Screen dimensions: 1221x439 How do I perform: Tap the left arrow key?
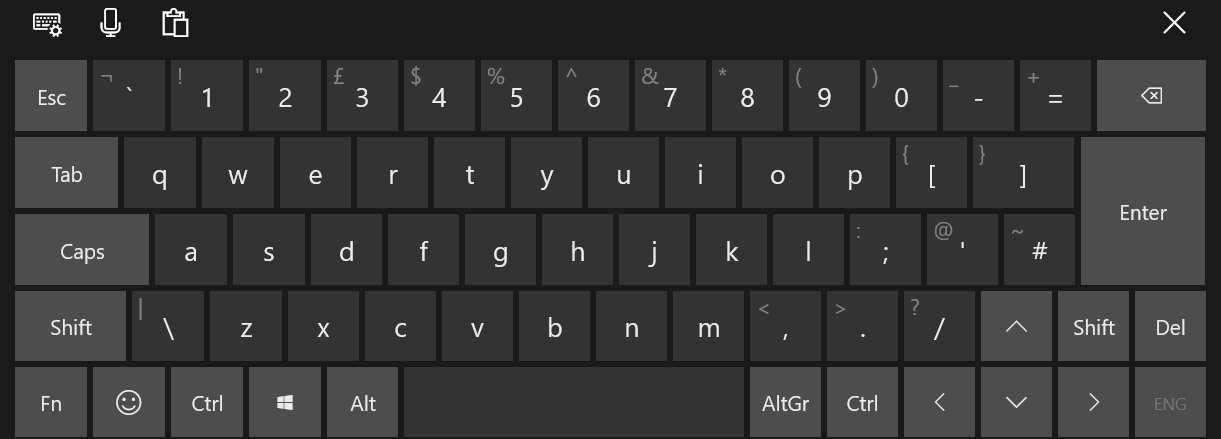tap(939, 403)
